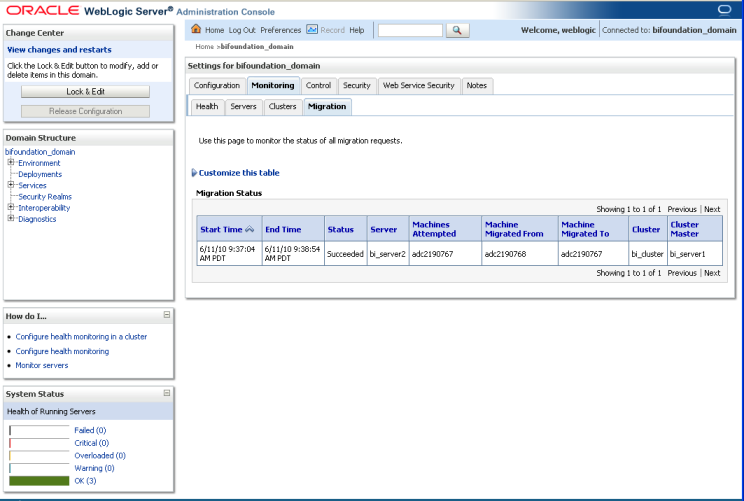Open Diagnostics in Domain Structure tree
This screenshot has width=744, height=501.
[x=37, y=219]
